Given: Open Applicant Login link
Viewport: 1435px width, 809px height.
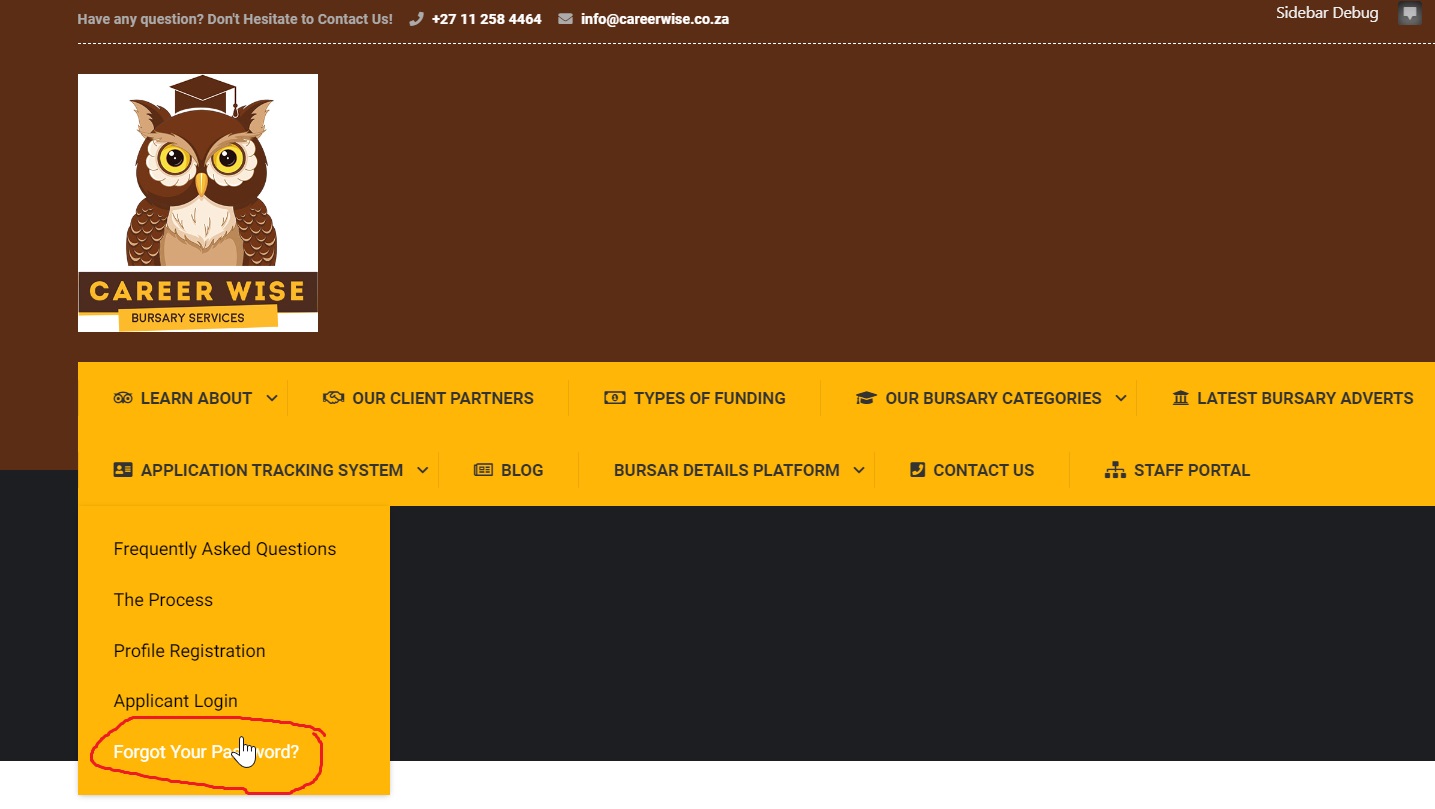Looking at the screenshot, I should tap(176, 701).
